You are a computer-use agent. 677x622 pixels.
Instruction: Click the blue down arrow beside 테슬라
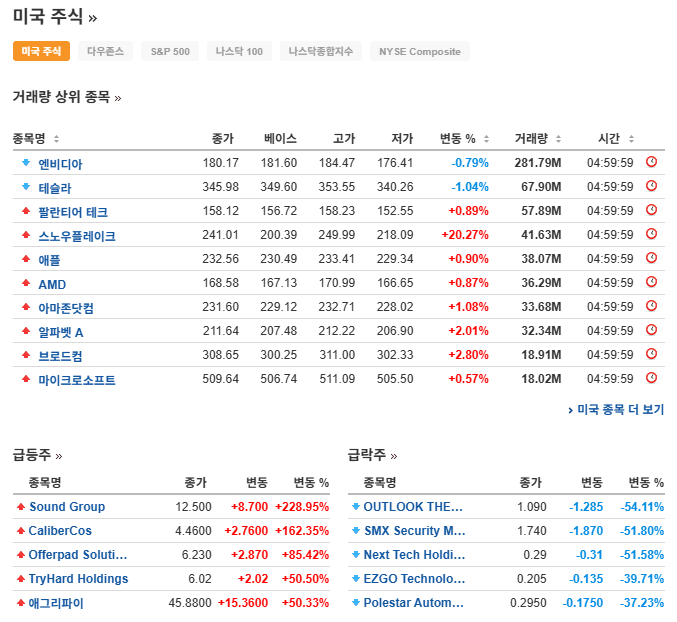point(26,186)
